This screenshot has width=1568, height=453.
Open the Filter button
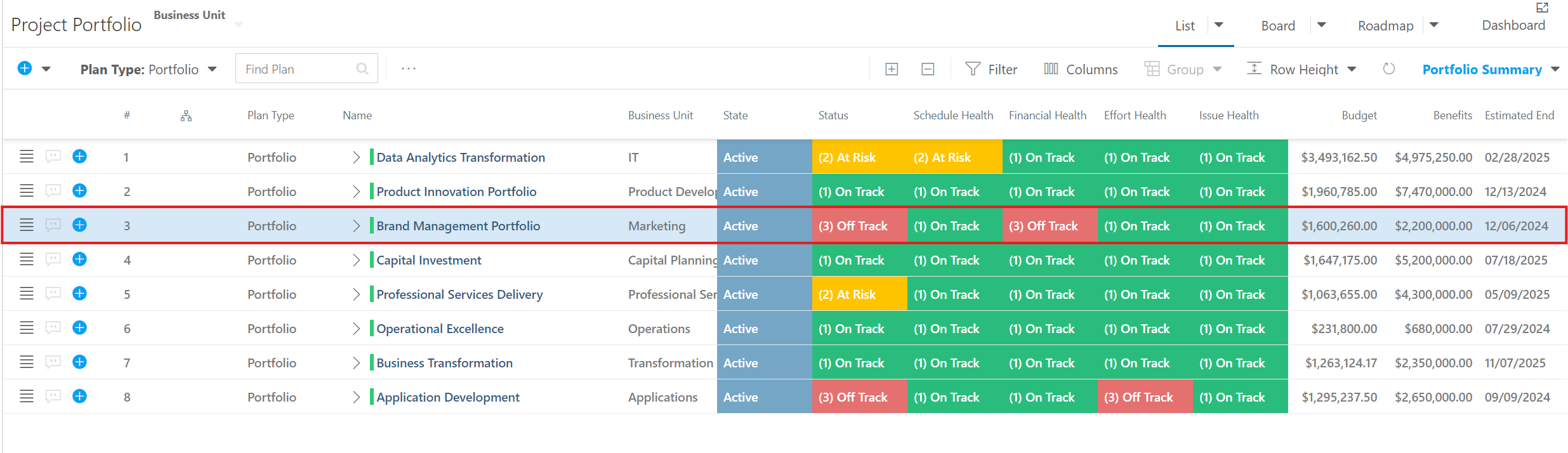coord(991,69)
